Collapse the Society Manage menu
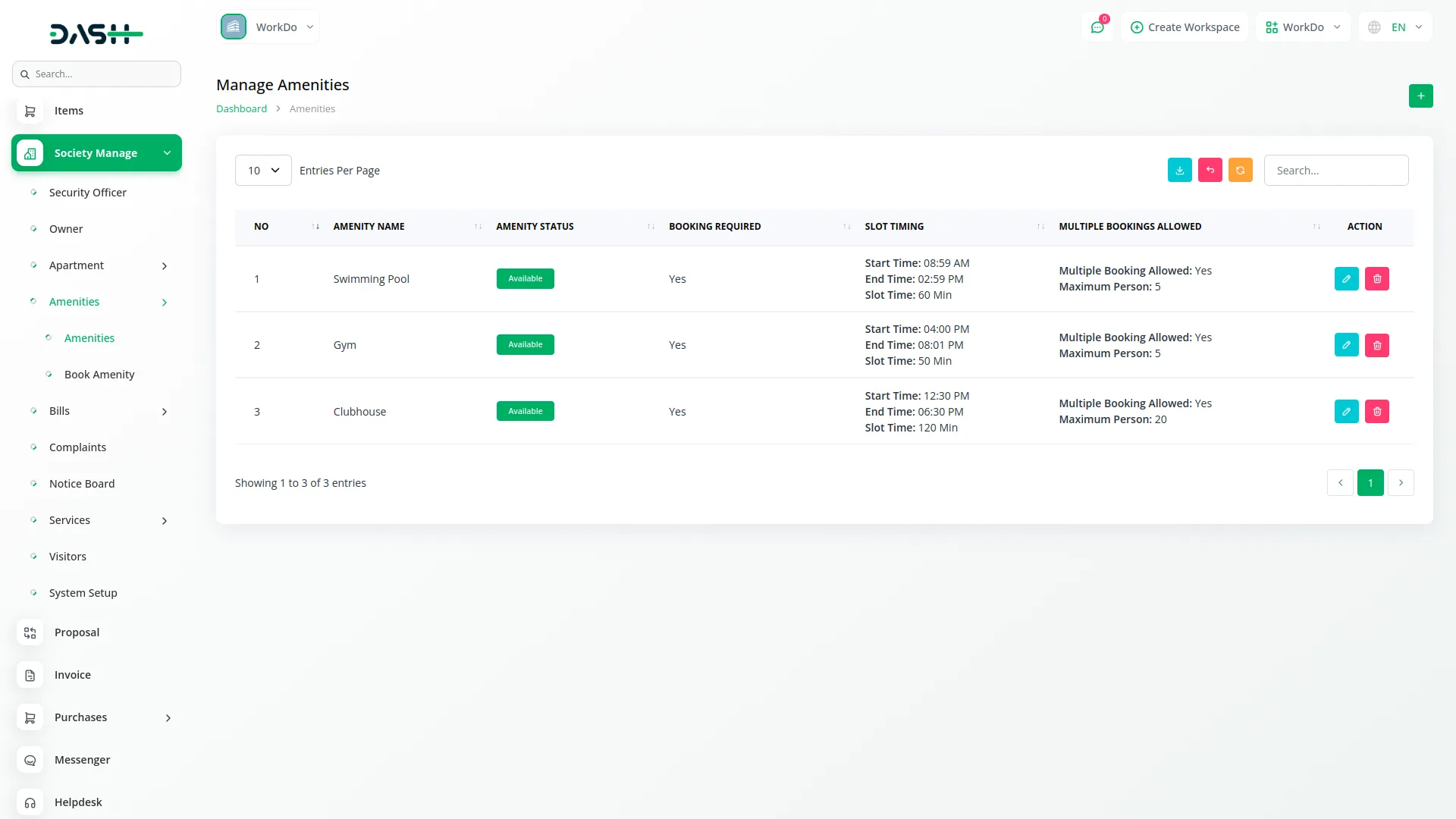The image size is (1456, 819). (167, 153)
